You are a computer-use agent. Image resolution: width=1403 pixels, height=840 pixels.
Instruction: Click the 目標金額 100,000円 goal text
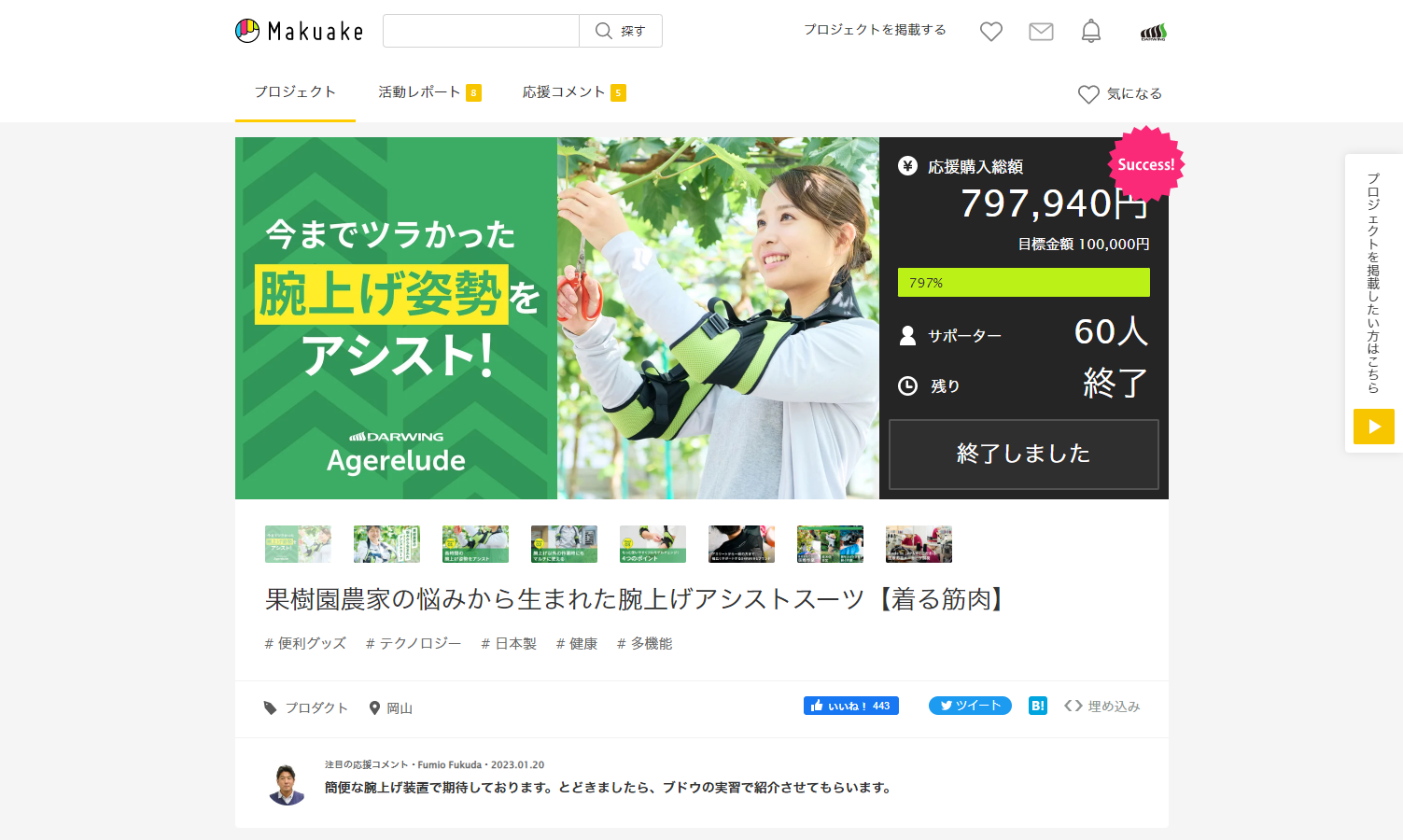tap(1084, 245)
